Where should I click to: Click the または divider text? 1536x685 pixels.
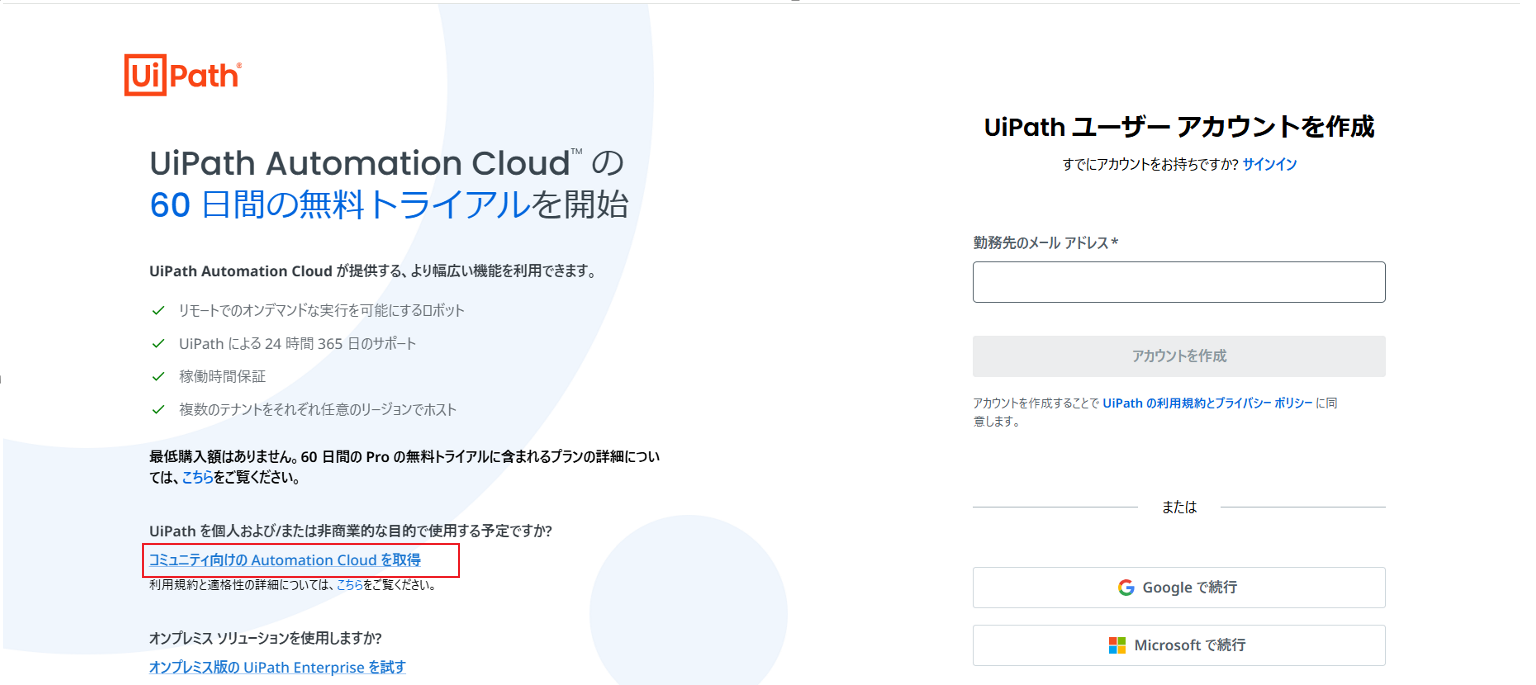[x=1178, y=507]
